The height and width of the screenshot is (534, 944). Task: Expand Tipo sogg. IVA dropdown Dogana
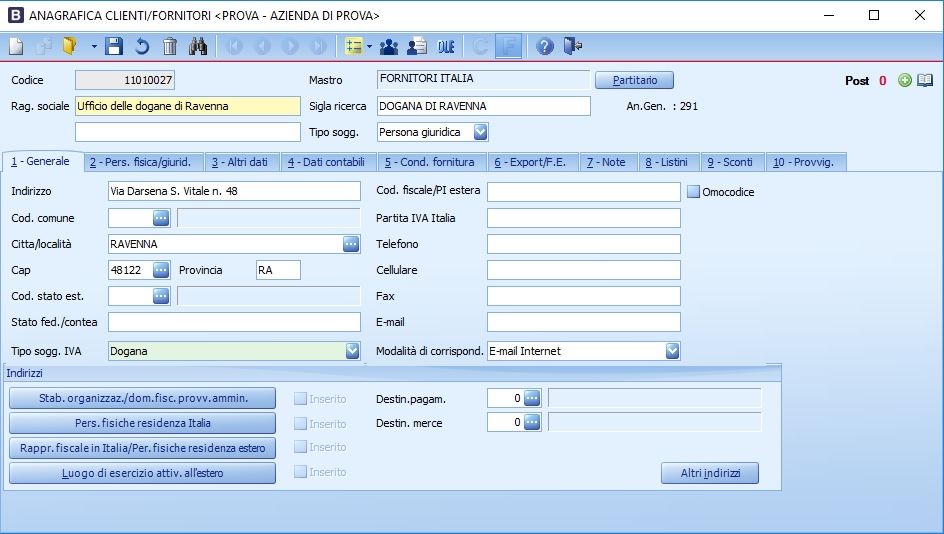tap(353, 351)
